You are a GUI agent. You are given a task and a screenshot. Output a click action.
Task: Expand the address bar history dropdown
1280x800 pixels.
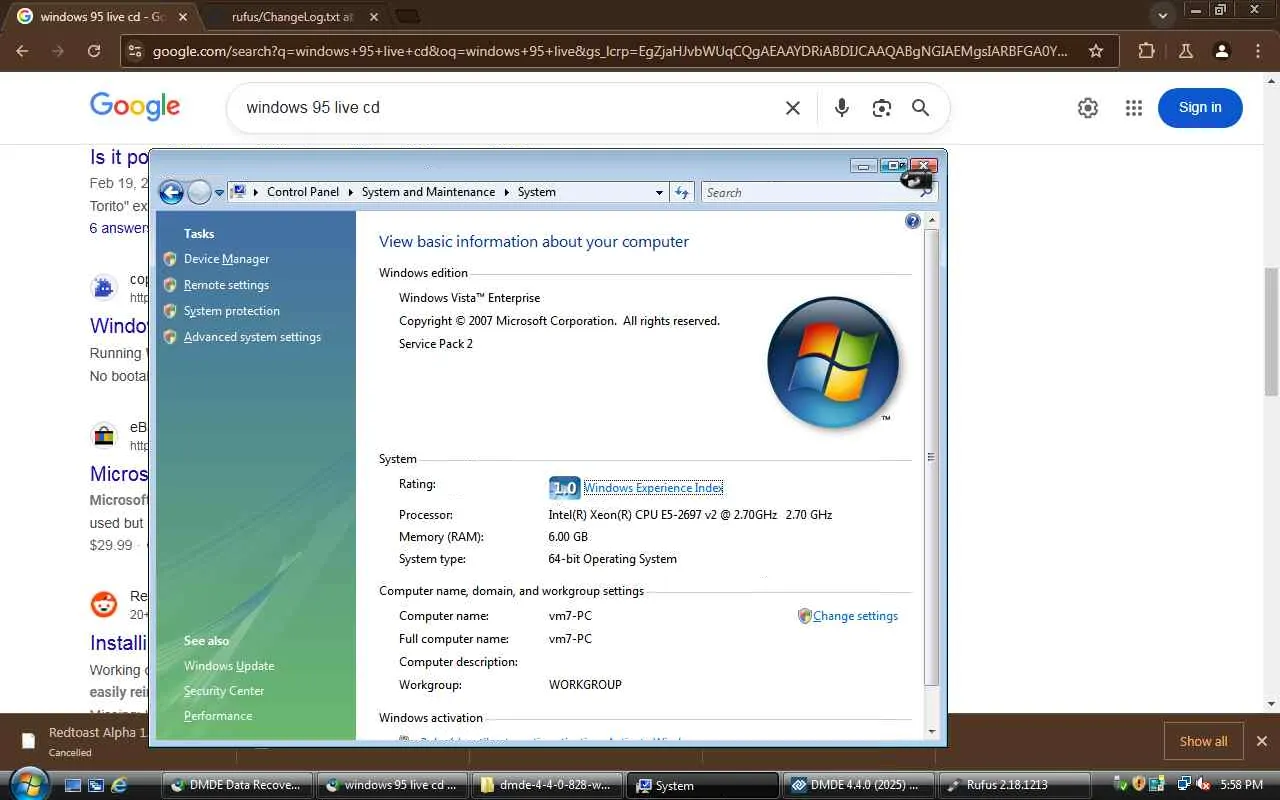click(x=659, y=192)
